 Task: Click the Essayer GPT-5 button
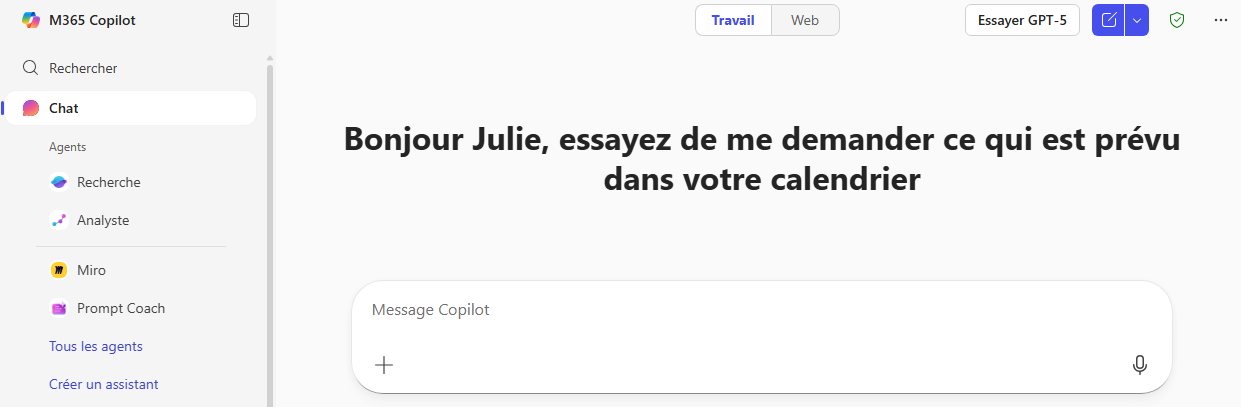pyautogui.click(x=1021, y=20)
